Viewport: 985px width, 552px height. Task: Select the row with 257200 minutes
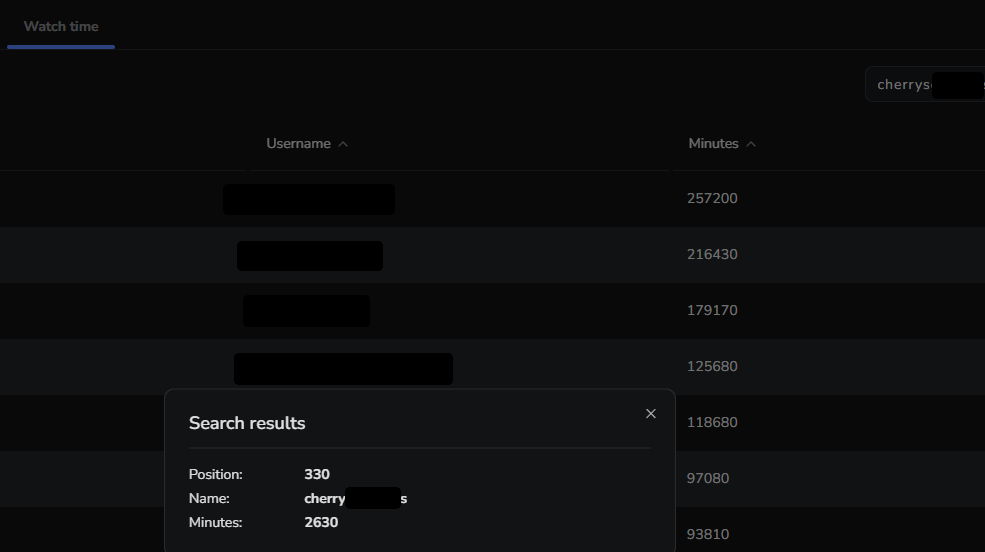712,198
